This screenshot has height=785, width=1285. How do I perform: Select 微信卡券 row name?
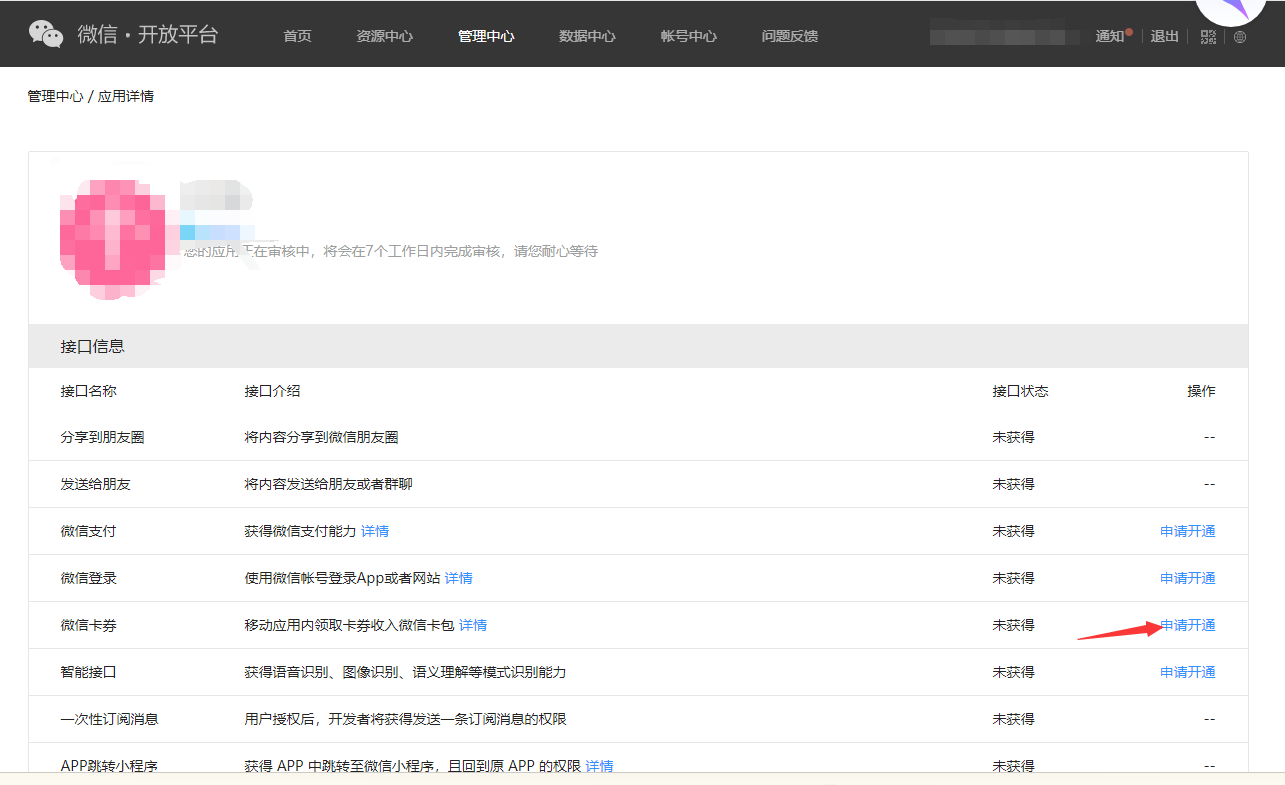click(x=89, y=625)
